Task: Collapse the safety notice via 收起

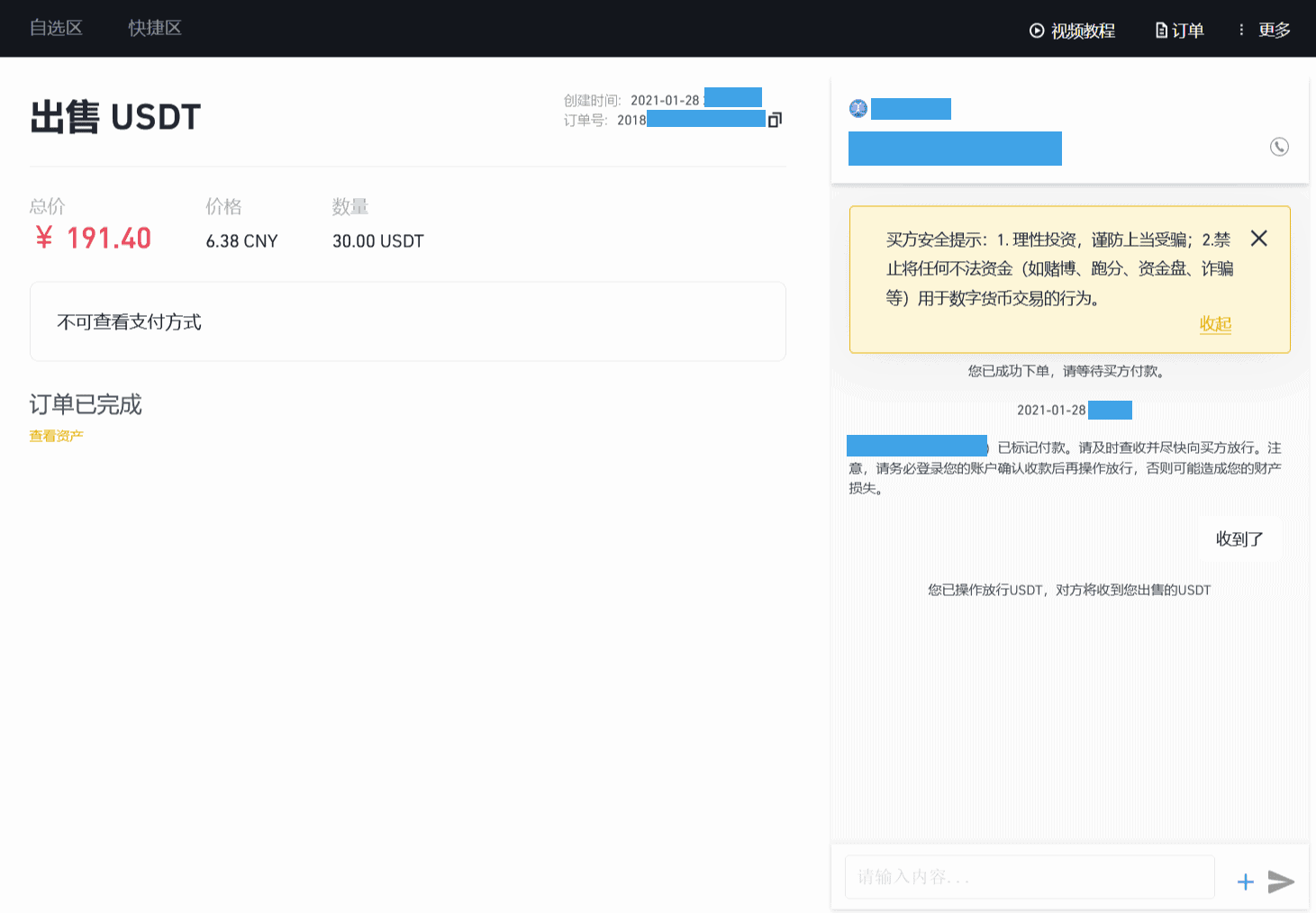Action: pyautogui.click(x=1215, y=325)
